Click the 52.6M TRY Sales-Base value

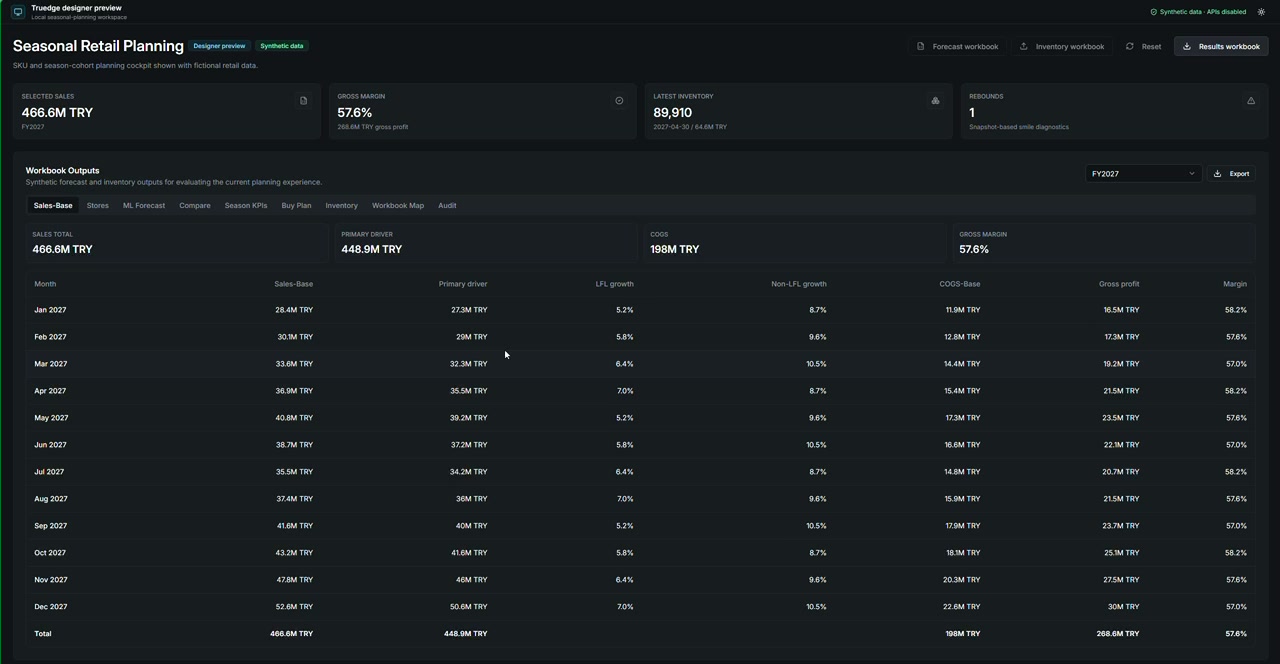(294, 607)
